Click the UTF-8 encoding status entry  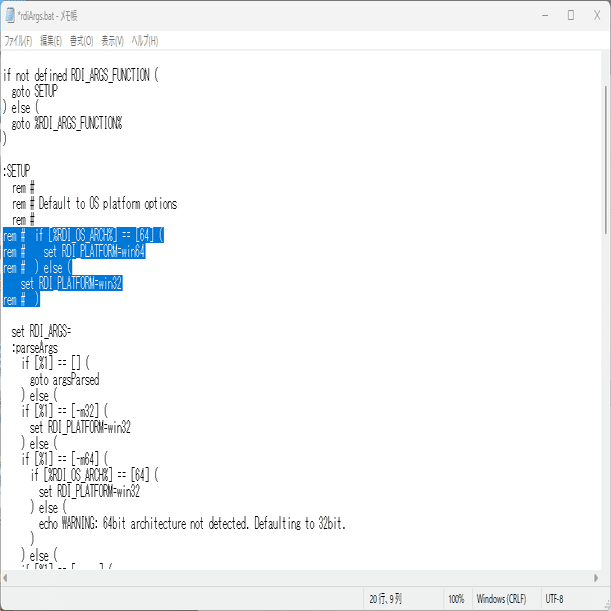[x=554, y=599]
